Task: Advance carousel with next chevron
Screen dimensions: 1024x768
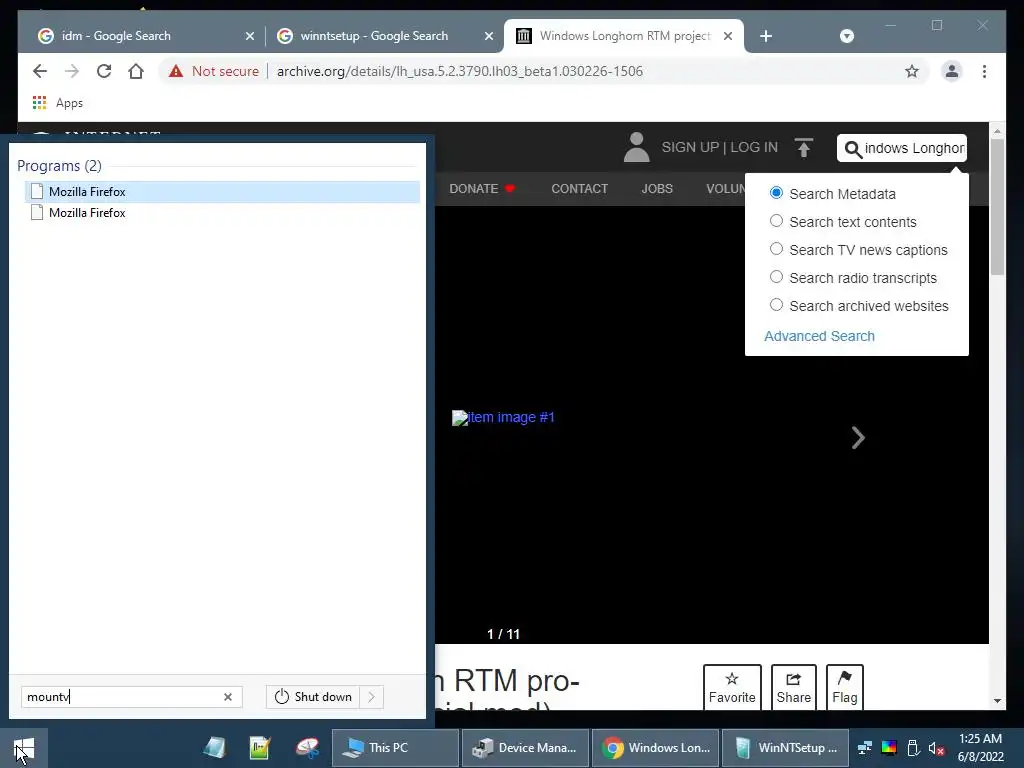Action: pyautogui.click(x=858, y=438)
